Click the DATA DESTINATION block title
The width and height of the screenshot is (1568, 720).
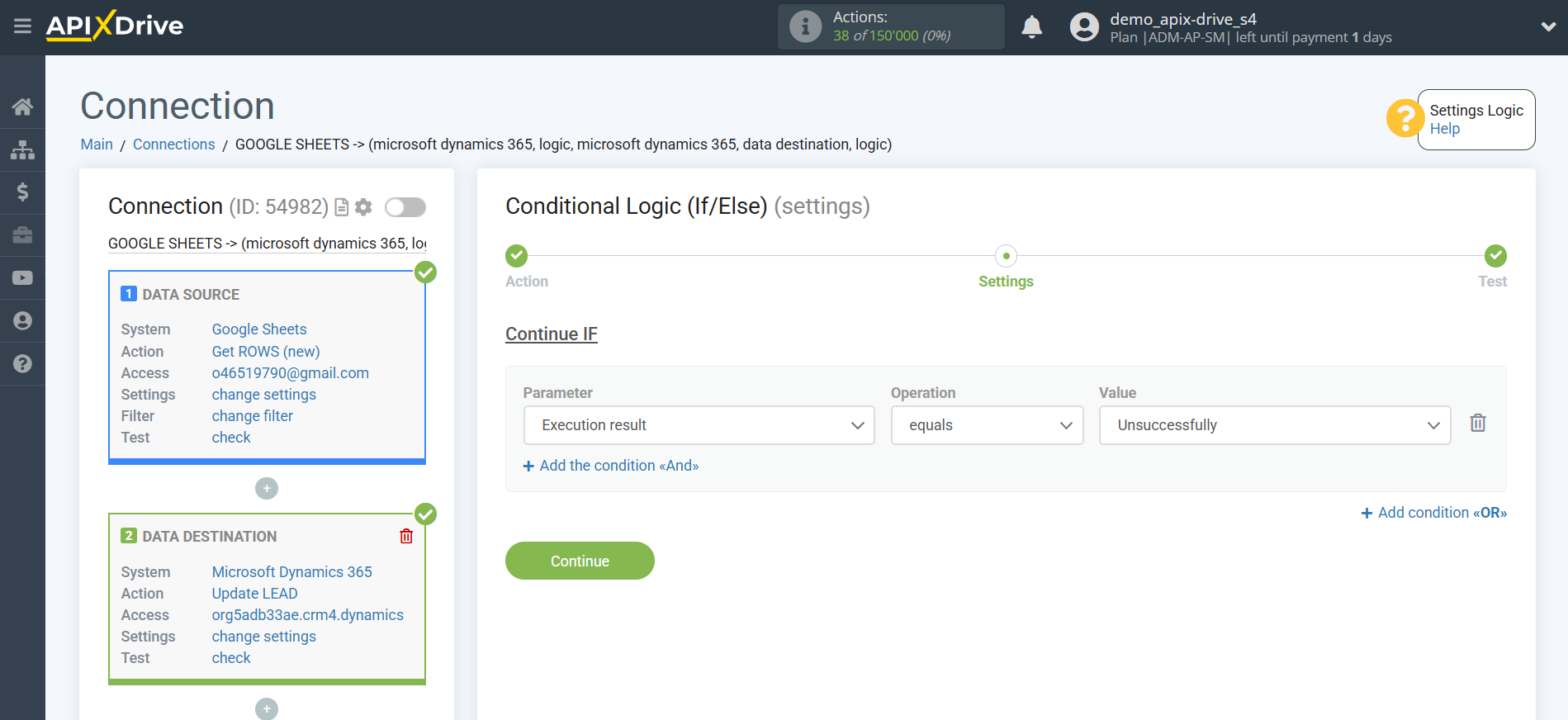pyautogui.click(x=210, y=537)
